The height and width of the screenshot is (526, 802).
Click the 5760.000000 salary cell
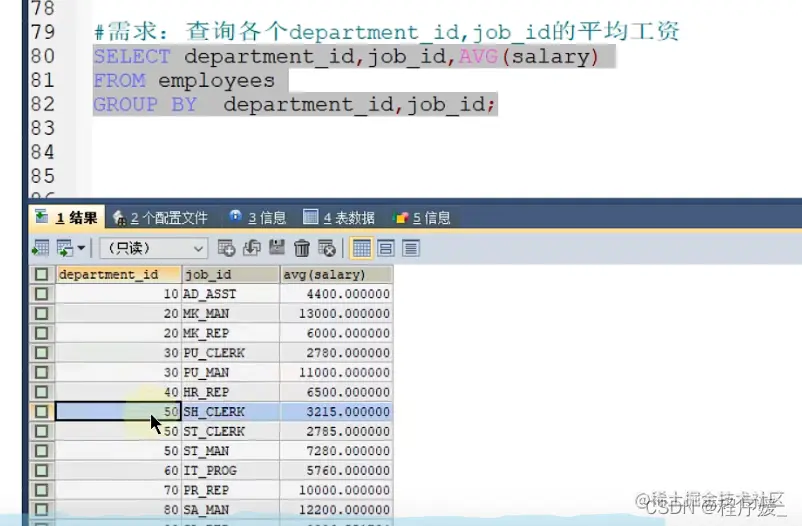337,471
